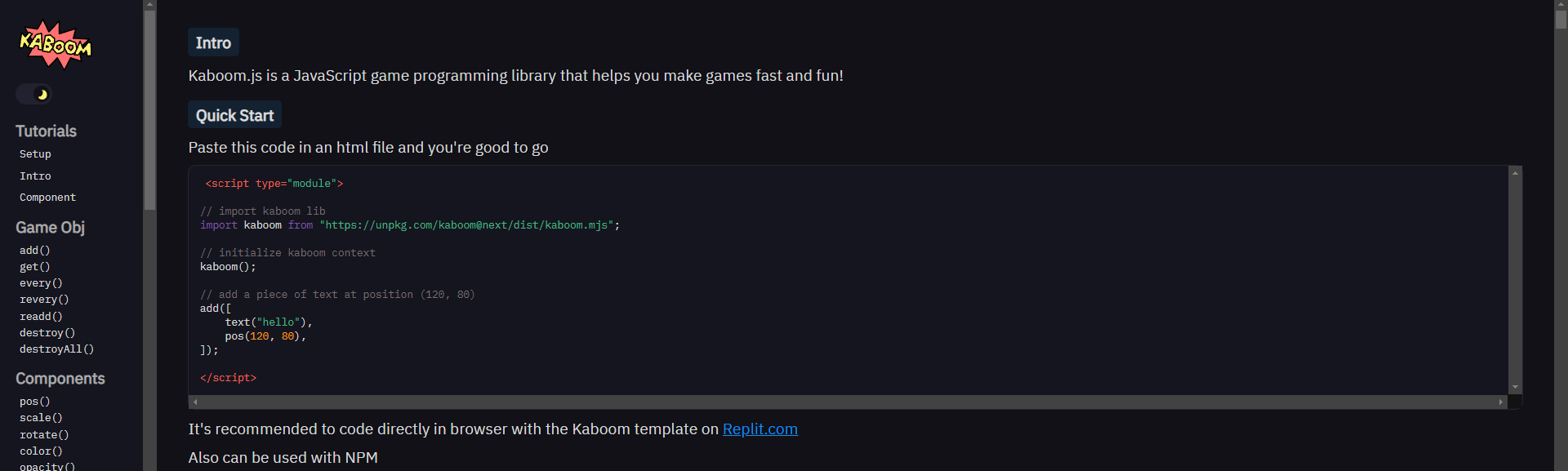Click the code block's horizontal scrollbar arrow

pyautogui.click(x=195, y=402)
